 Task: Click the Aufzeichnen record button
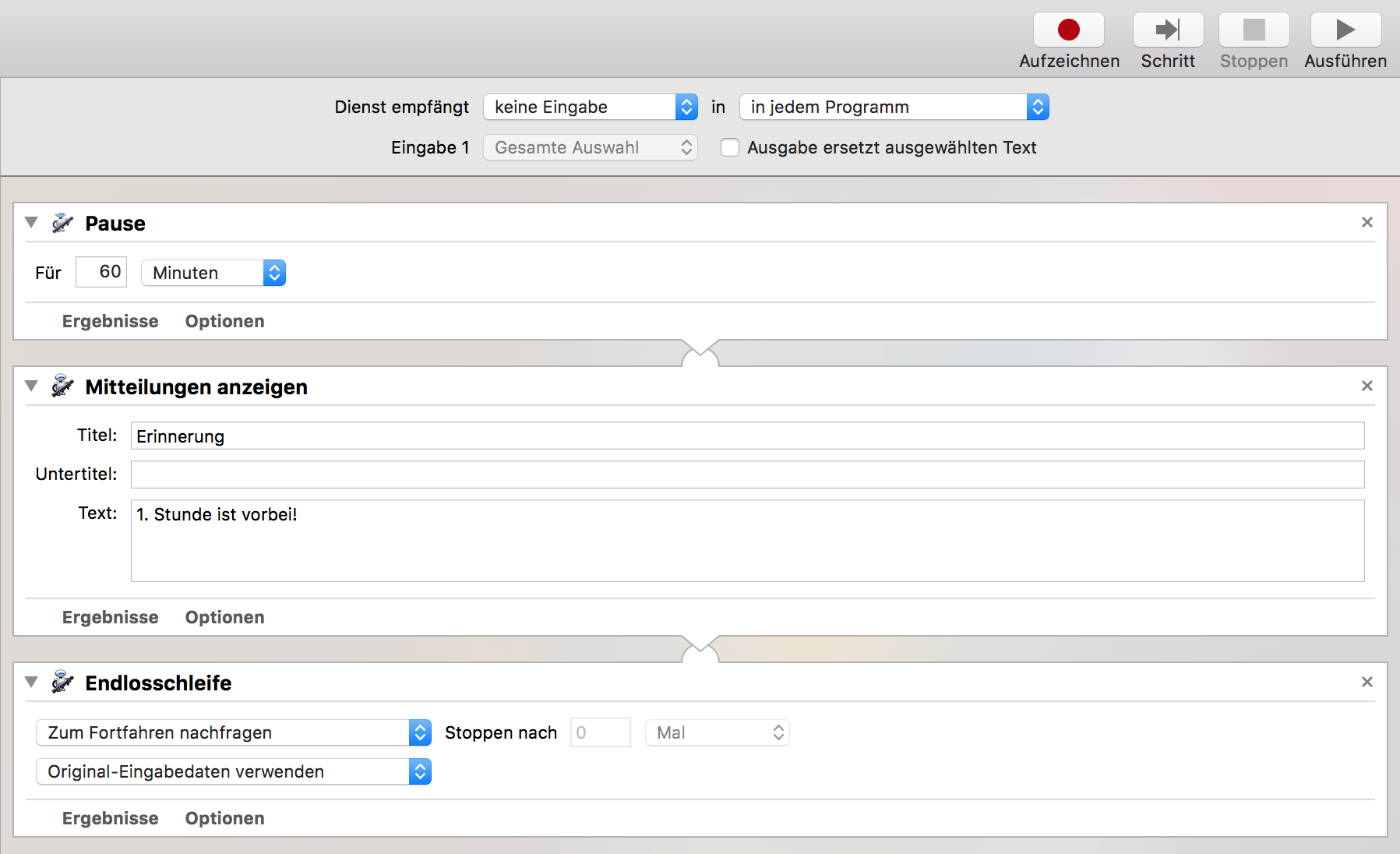tap(1068, 30)
